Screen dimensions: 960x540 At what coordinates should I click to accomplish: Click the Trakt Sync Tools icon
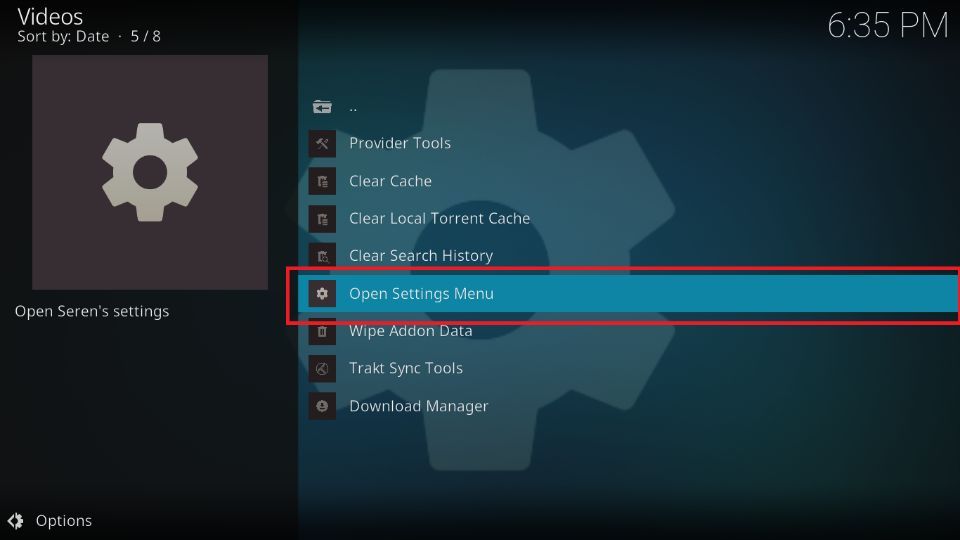pos(322,369)
